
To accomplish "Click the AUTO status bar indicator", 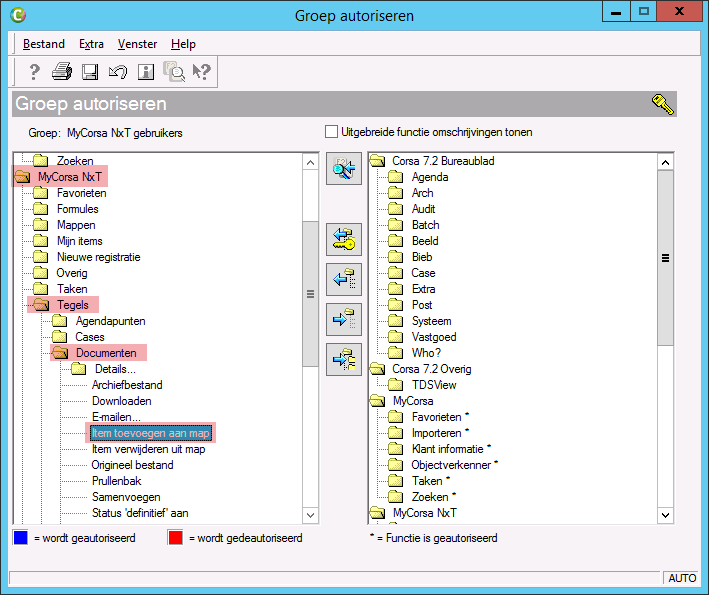I will click(682, 578).
